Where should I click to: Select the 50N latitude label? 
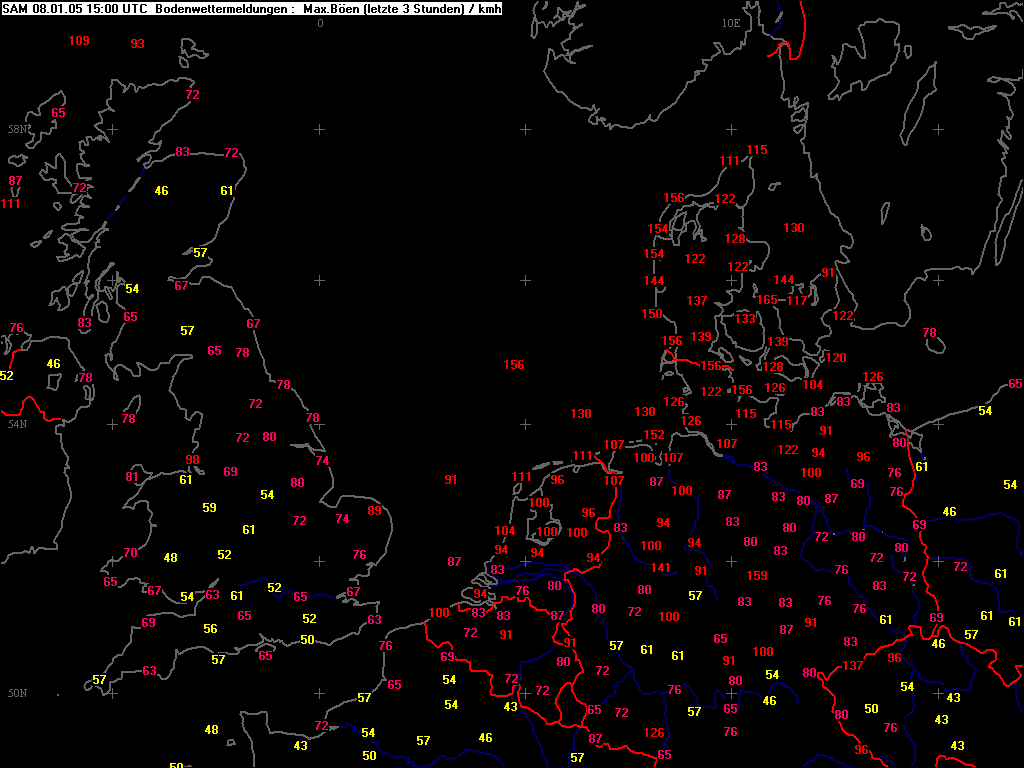pyautogui.click(x=18, y=694)
